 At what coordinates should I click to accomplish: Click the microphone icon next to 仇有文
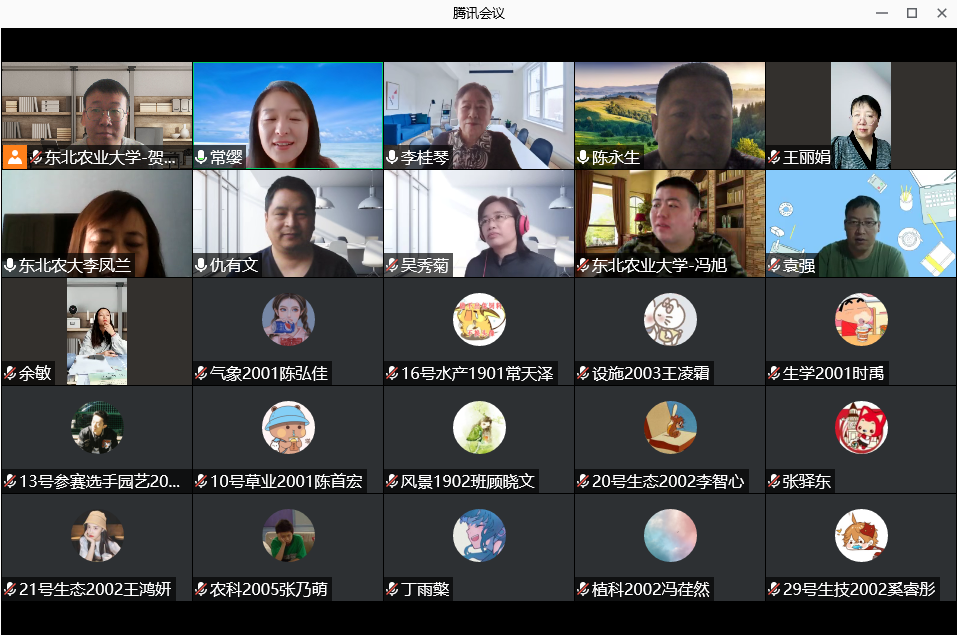pos(202,266)
